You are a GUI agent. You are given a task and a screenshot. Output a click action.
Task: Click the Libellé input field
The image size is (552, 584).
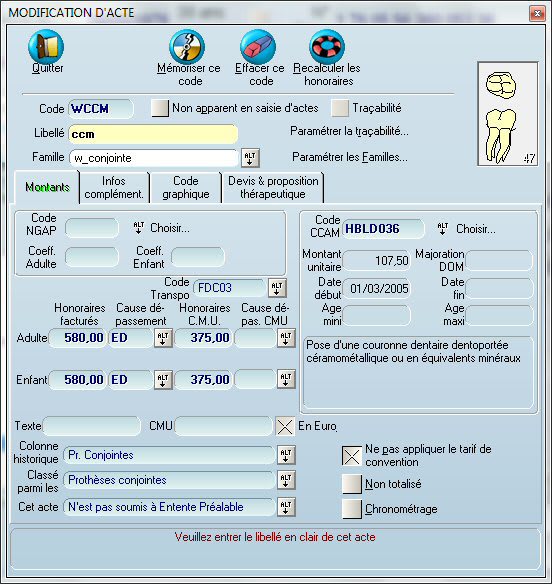click(x=153, y=134)
